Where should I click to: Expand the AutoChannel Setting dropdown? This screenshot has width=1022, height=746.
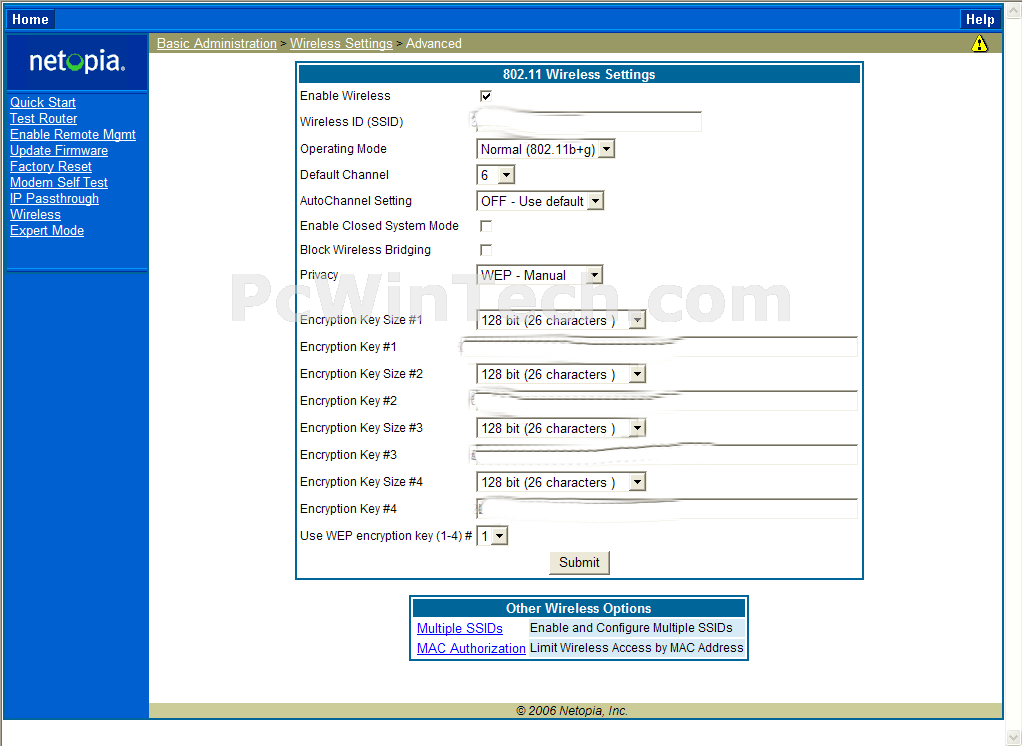pyautogui.click(x=540, y=201)
